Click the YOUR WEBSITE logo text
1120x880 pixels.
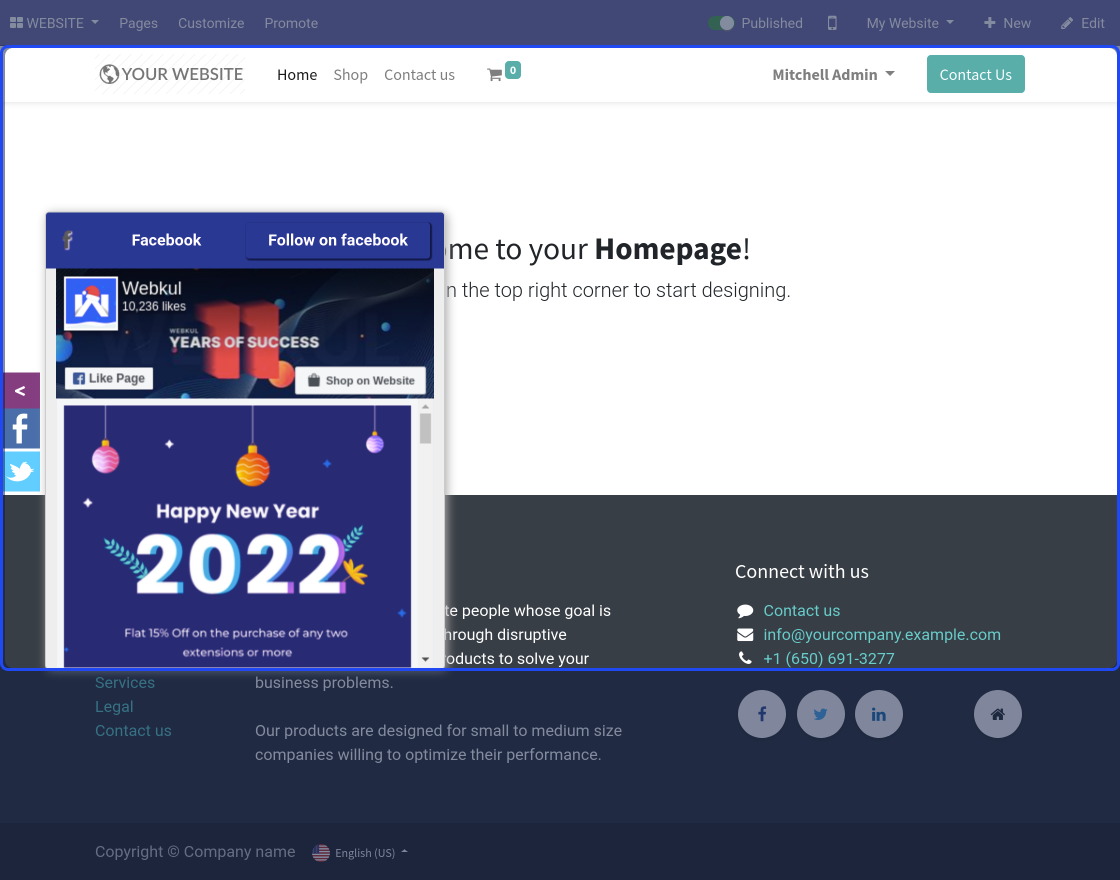point(182,74)
